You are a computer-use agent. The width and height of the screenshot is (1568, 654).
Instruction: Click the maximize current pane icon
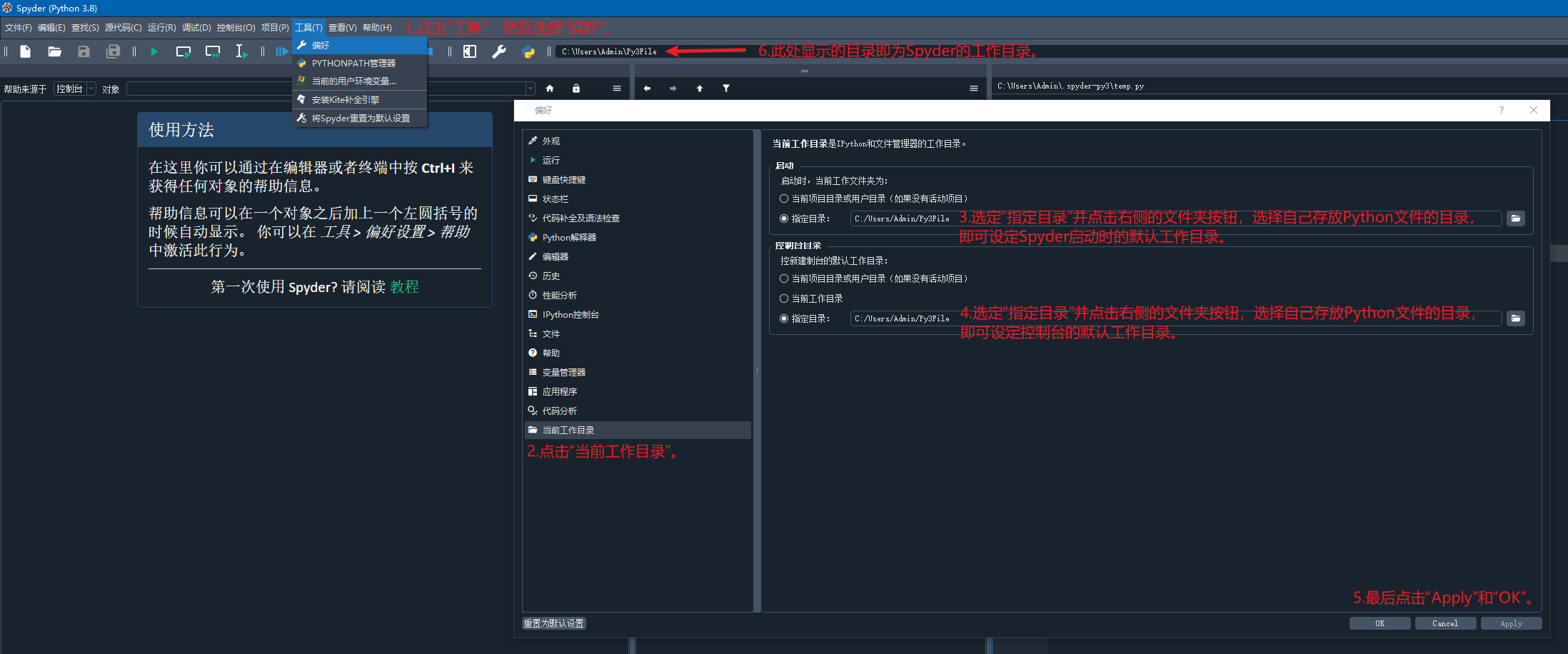tap(470, 51)
